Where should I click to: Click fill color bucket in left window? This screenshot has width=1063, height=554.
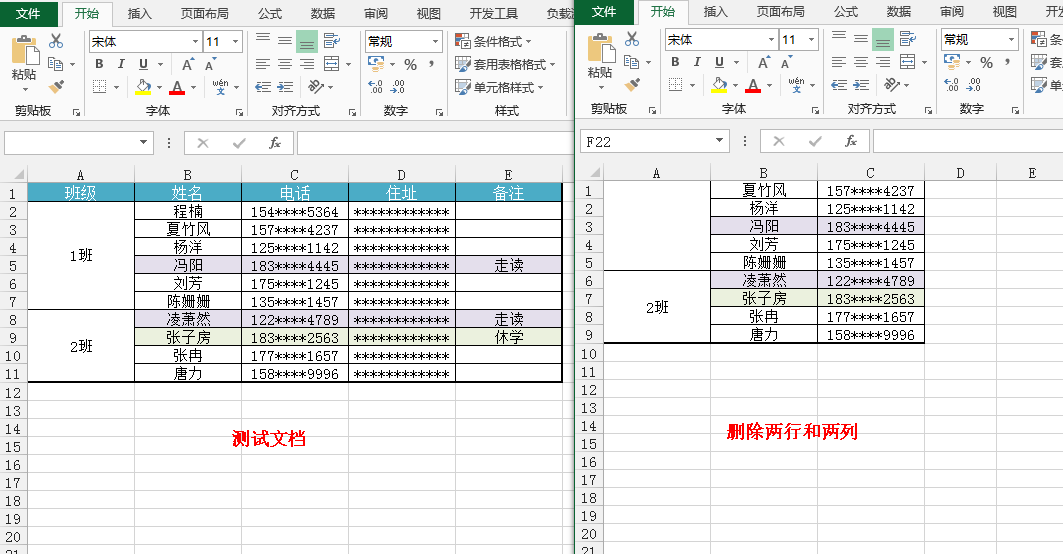(143, 87)
